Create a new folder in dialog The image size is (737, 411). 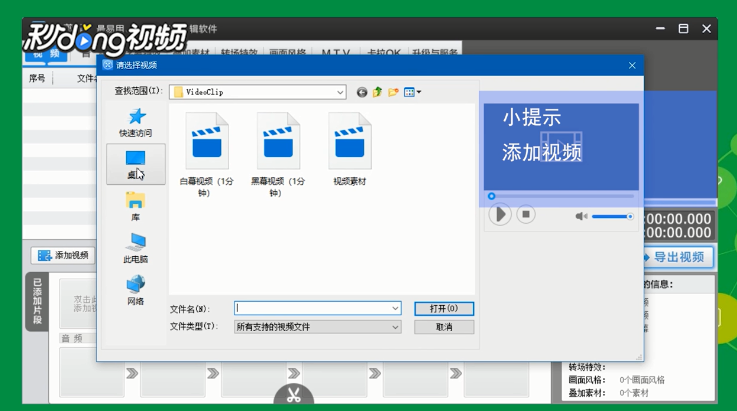pos(393,92)
